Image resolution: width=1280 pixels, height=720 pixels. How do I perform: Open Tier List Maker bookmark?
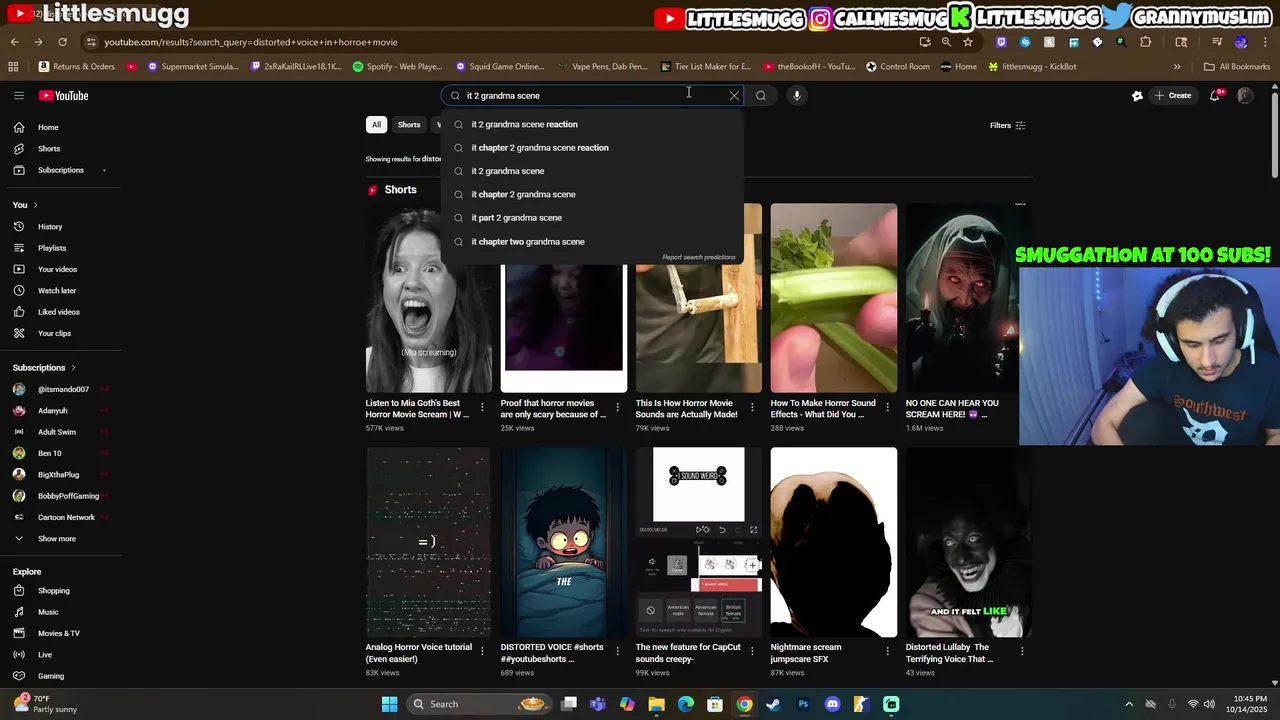706,67
